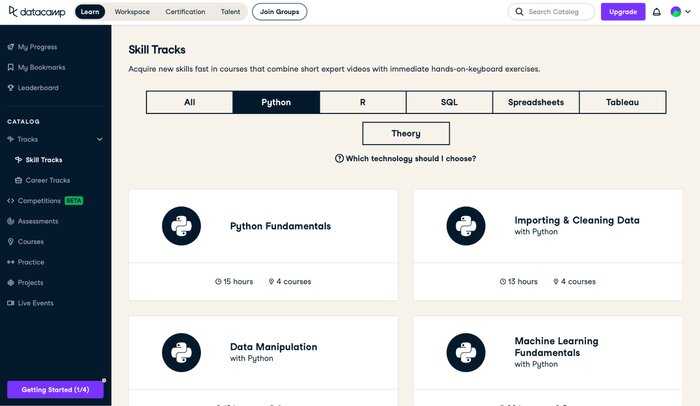Open My Progress in sidebar
This screenshot has width=700, height=406.
click(38, 47)
